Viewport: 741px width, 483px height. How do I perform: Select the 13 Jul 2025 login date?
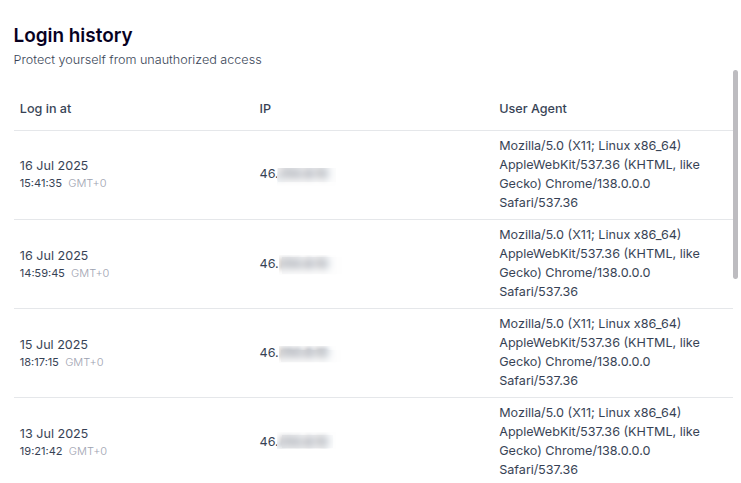[54, 434]
